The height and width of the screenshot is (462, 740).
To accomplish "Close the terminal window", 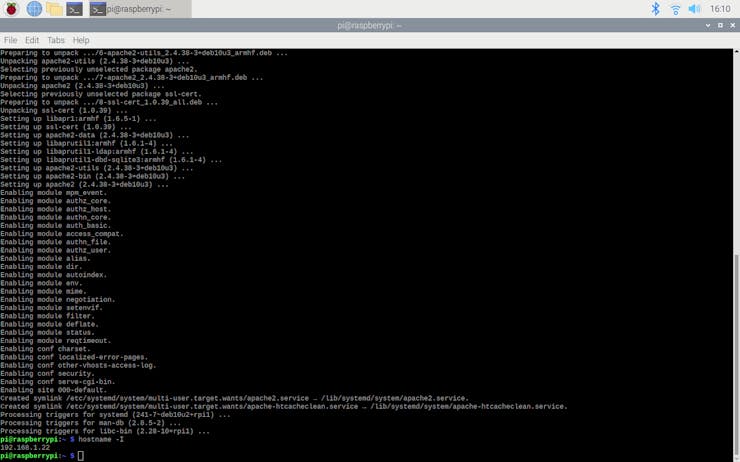I will (x=732, y=25).
